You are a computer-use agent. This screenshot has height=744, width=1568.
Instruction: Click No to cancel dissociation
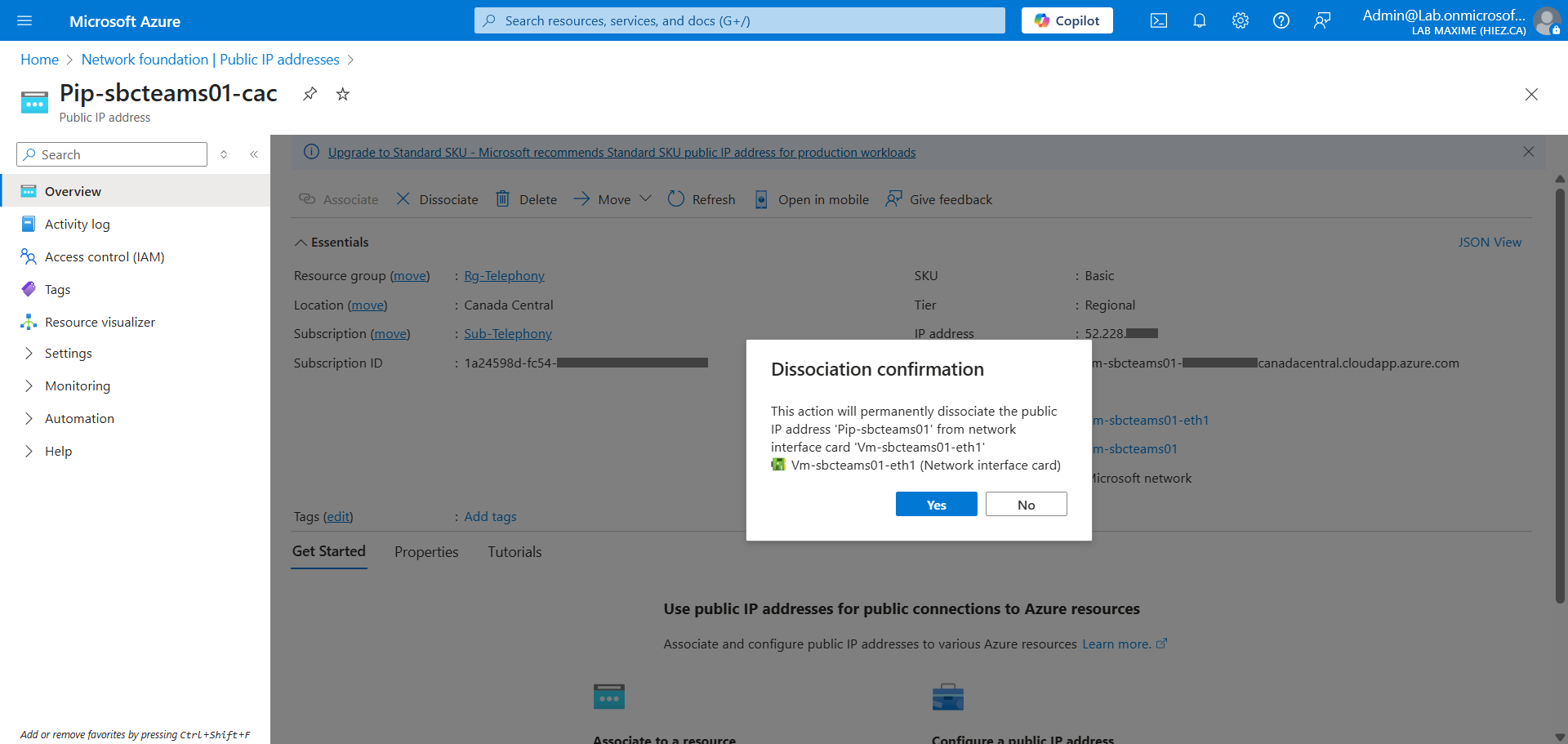(x=1026, y=505)
